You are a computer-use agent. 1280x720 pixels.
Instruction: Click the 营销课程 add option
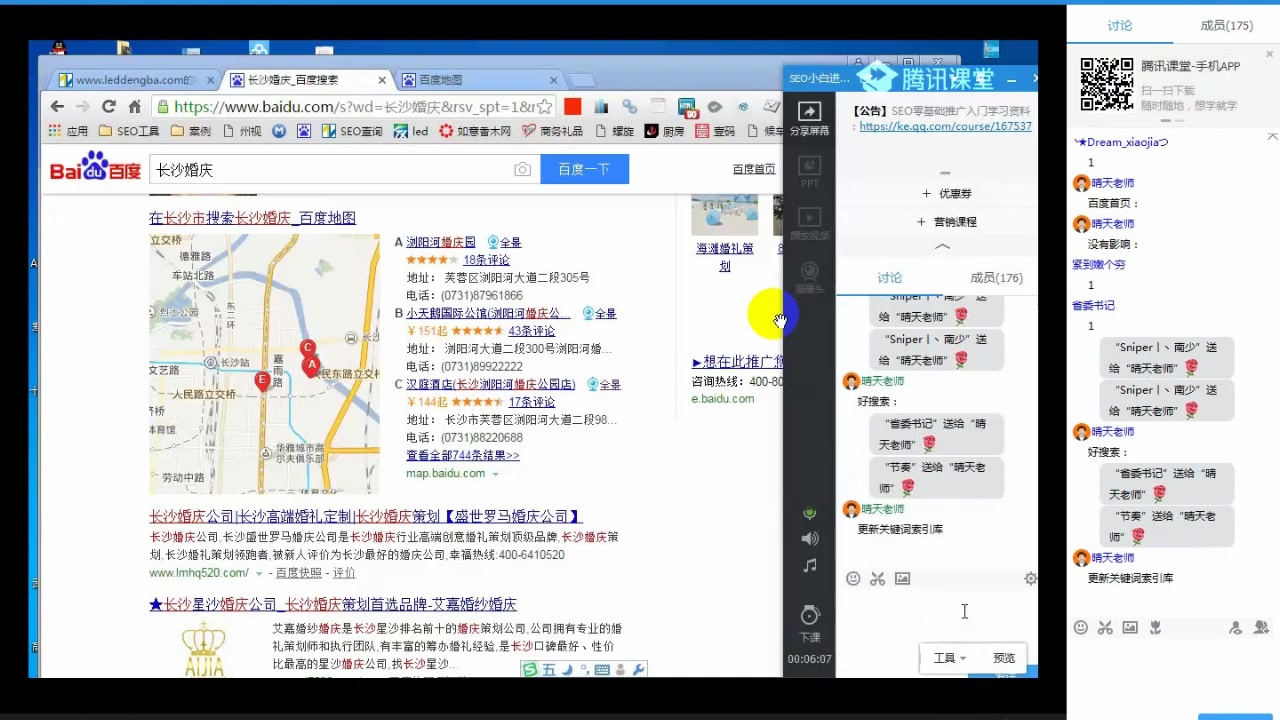click(x=946, y=222)
